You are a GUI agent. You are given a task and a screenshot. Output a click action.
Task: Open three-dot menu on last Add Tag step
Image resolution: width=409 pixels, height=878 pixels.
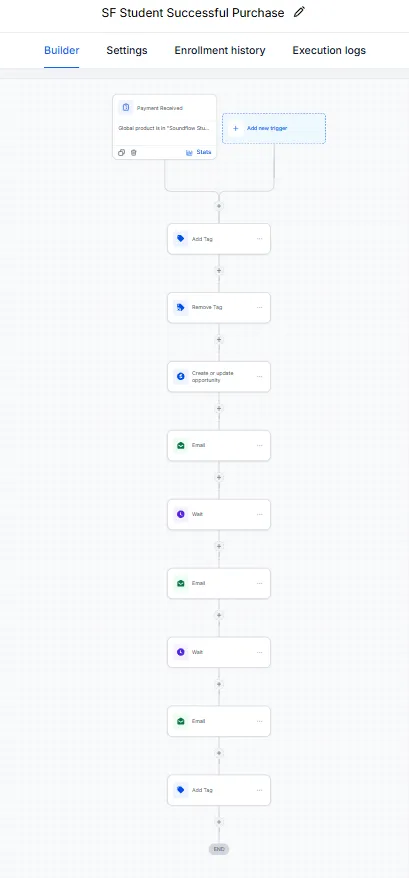click(259, 790)
